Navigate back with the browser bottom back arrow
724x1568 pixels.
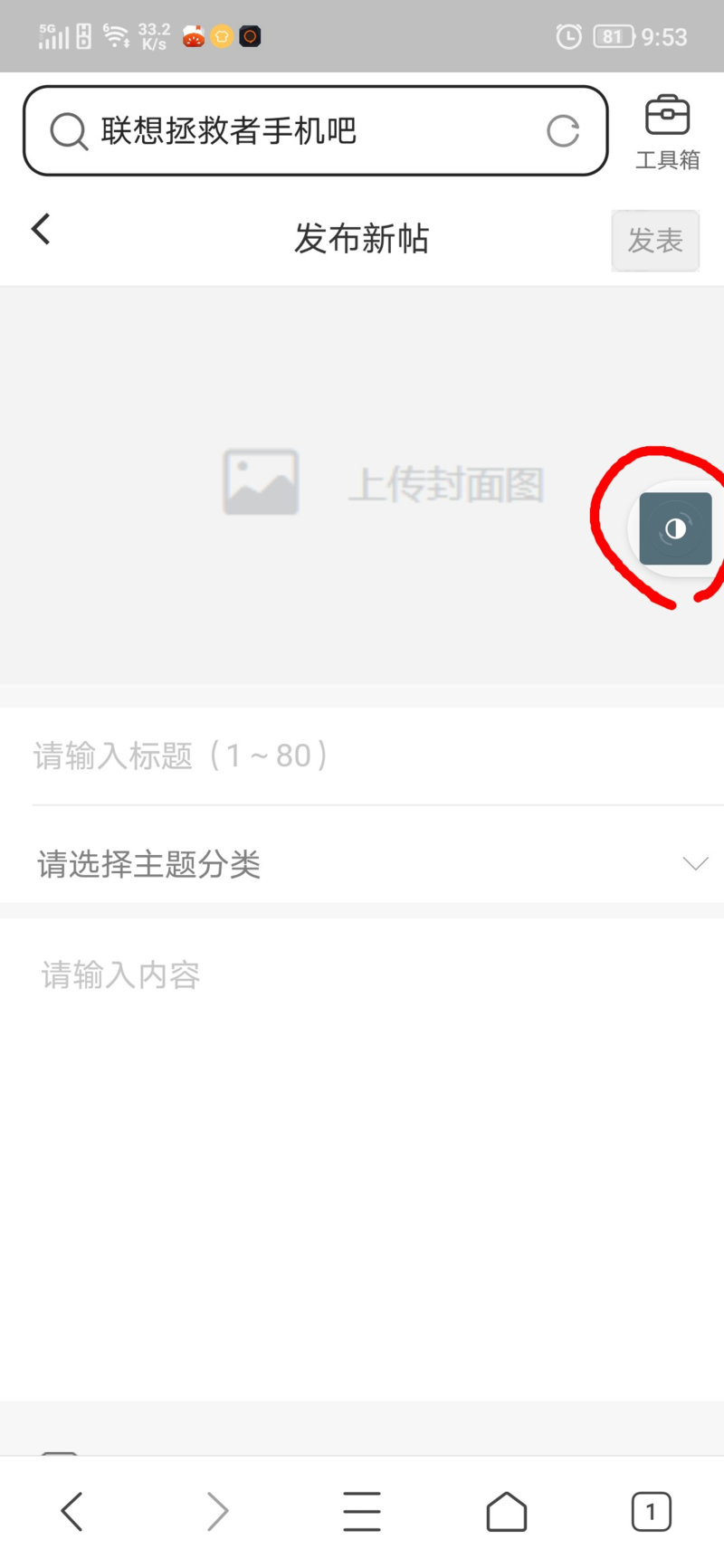pos(71,1511)
